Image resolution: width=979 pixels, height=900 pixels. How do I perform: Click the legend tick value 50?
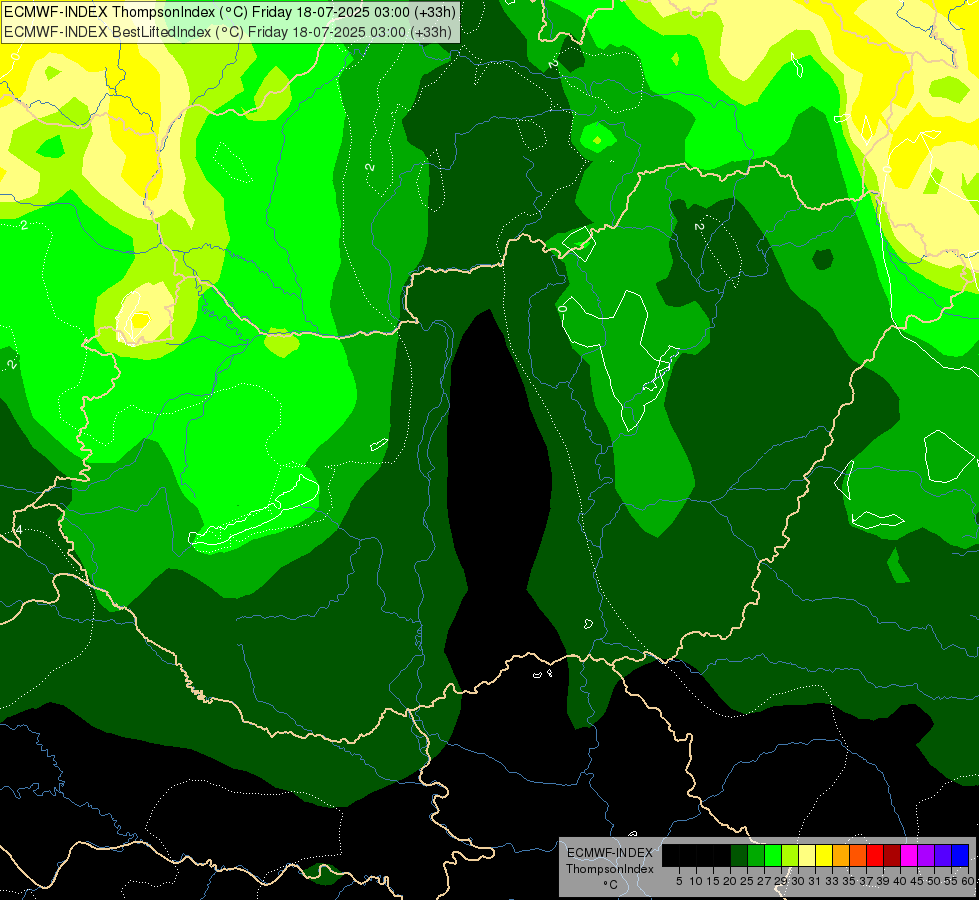(x=933, y=881)
